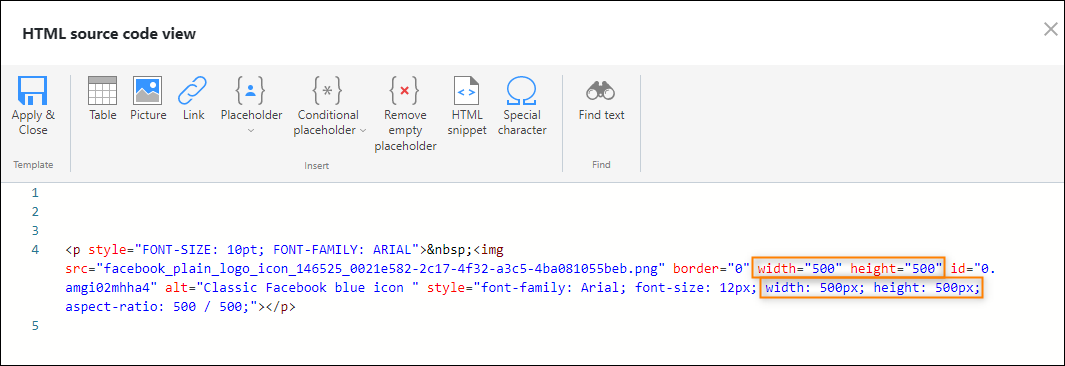Click the HTML snippet label
This screenshot has width=1065, height=366.
click(x=467, y=122)
